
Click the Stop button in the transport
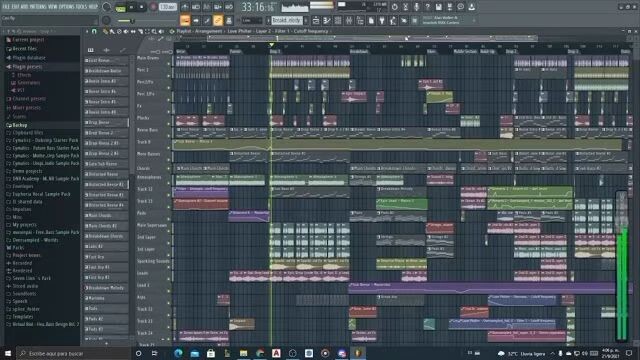click(142, 7)
